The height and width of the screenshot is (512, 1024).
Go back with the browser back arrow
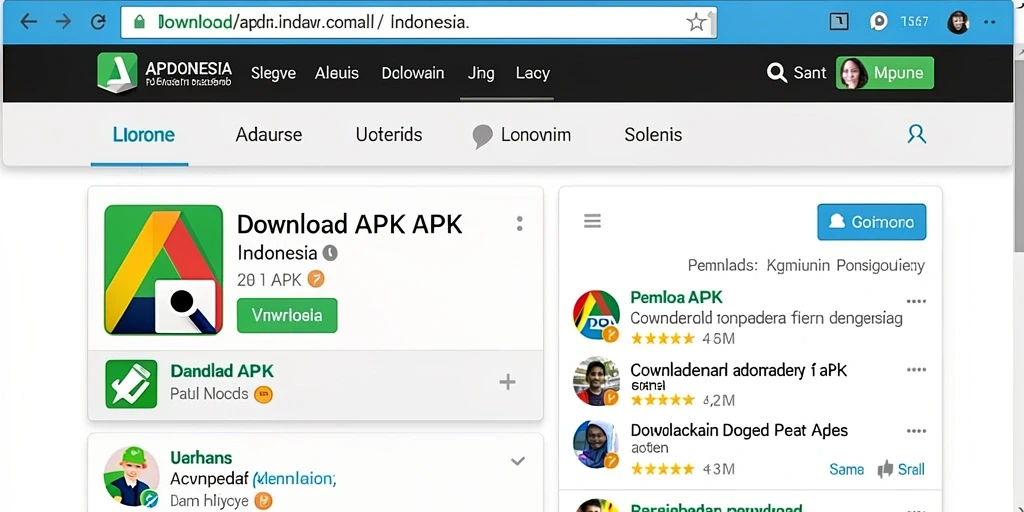click(28, 22)
